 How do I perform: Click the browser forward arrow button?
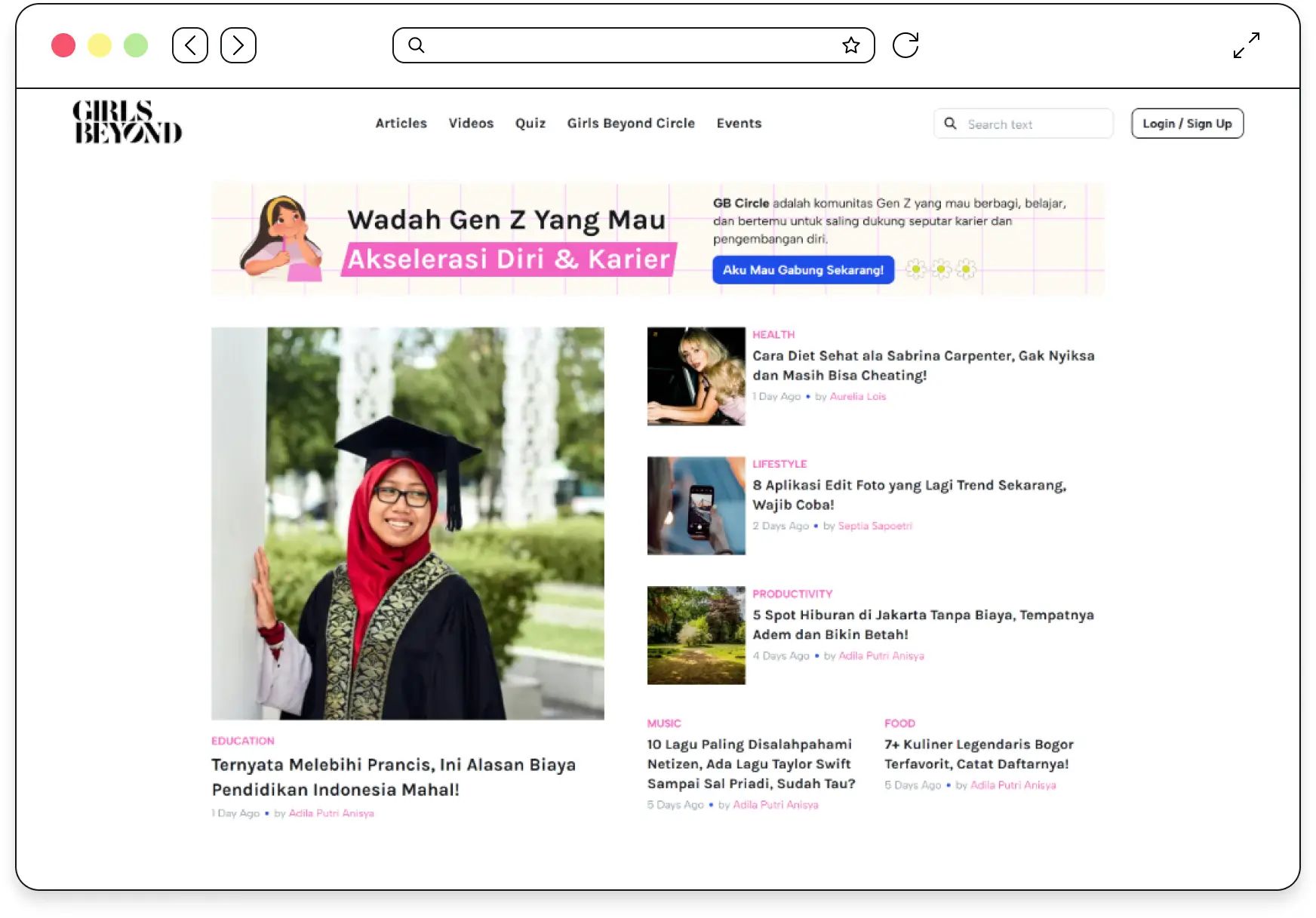point(238,45)
